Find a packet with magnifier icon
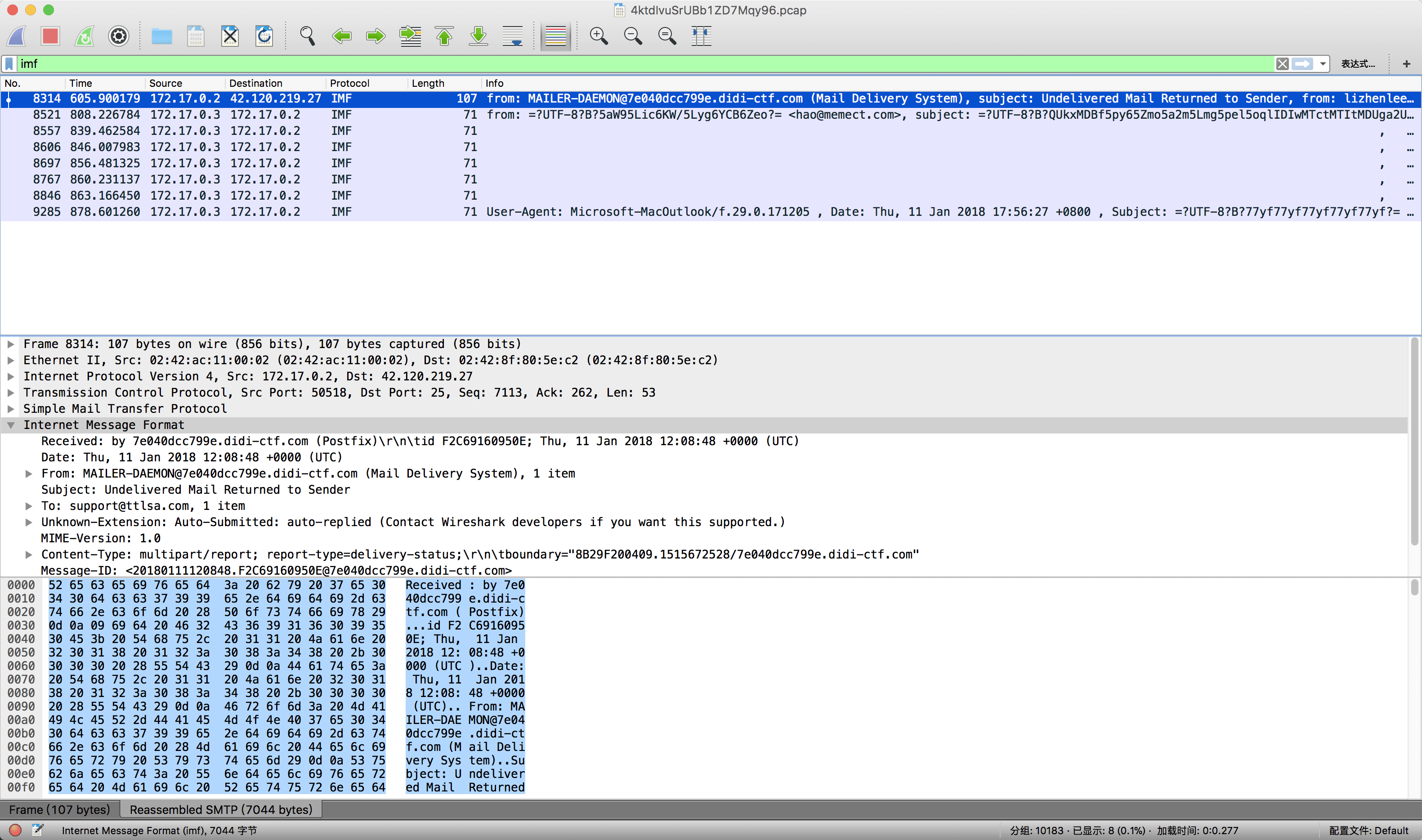The height and width of the screenshot is (840, 1422). click(308, 36)
